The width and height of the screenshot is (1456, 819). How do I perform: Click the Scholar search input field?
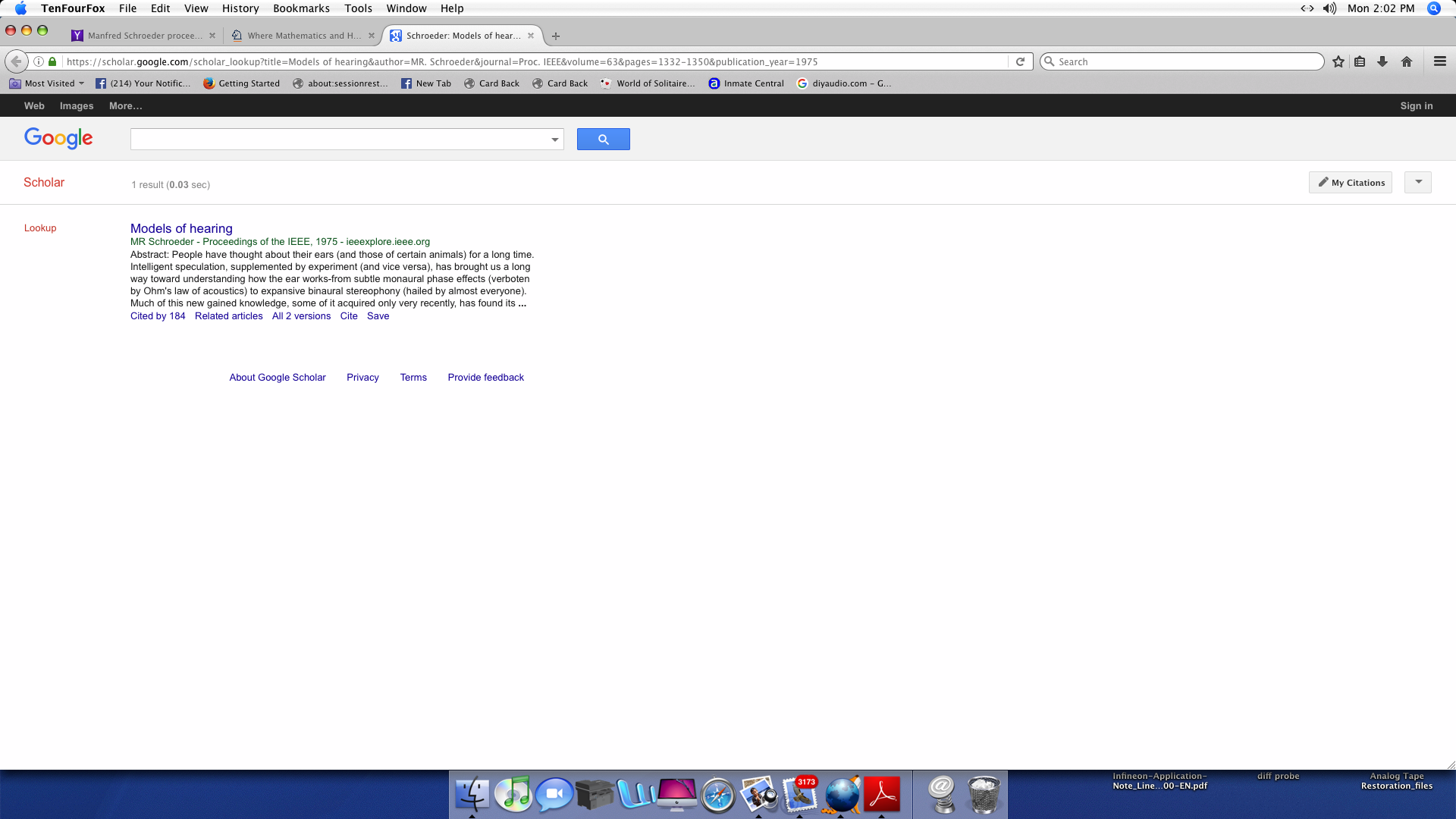340,140
